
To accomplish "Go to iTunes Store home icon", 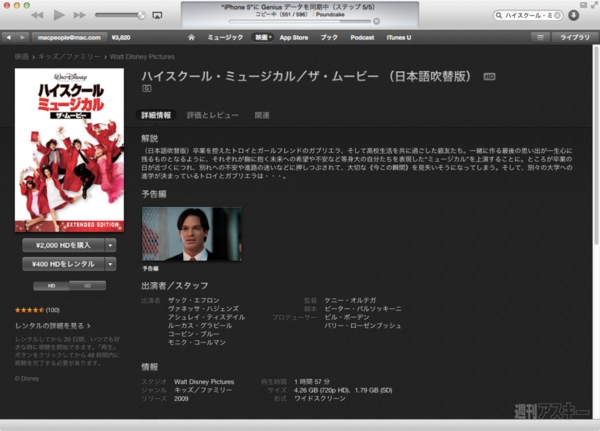I will pos(191,37).
